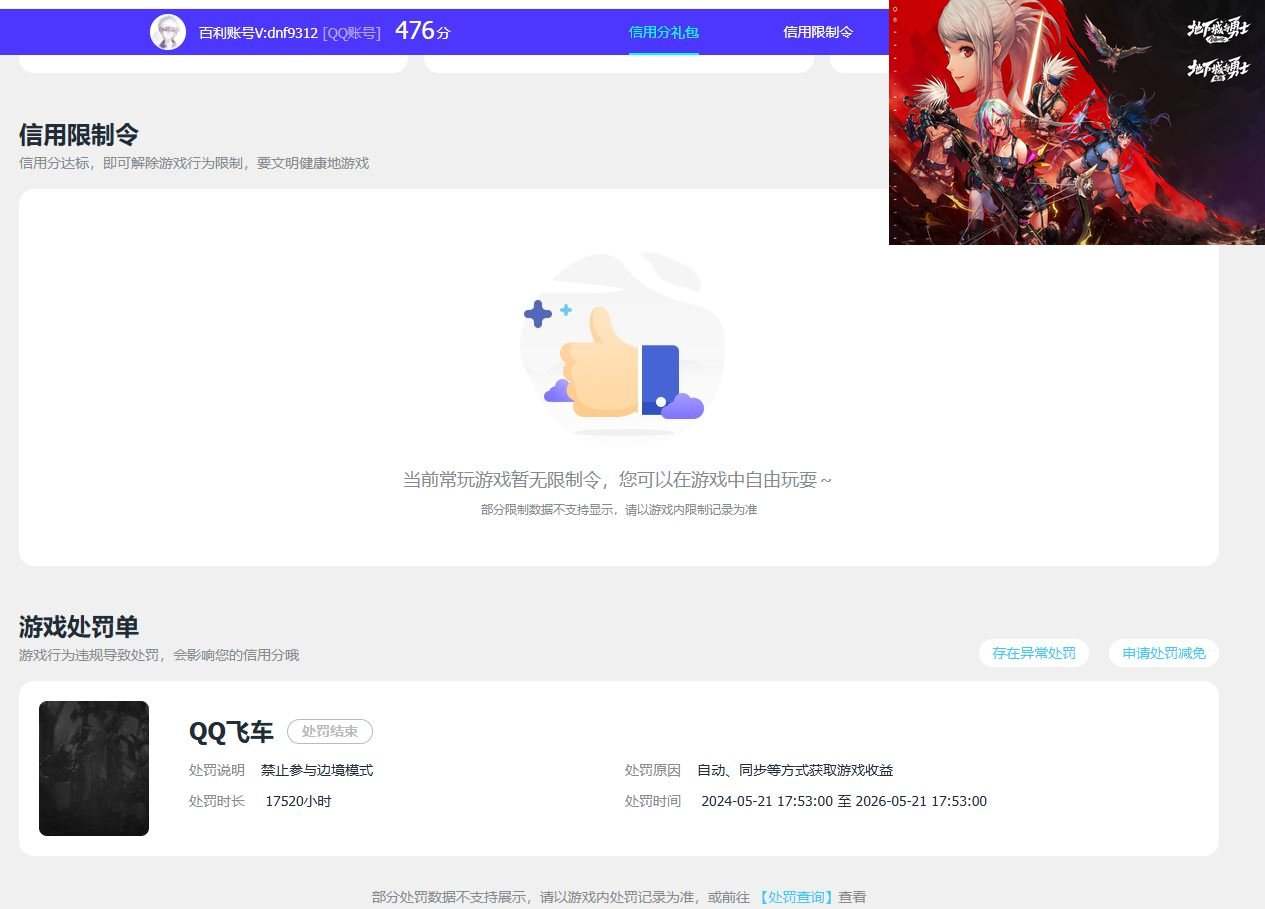Screen dimensions: 1265x909
Task: Click the 476分 credit score
Action: pyautogui.click(x=423, y=31)
